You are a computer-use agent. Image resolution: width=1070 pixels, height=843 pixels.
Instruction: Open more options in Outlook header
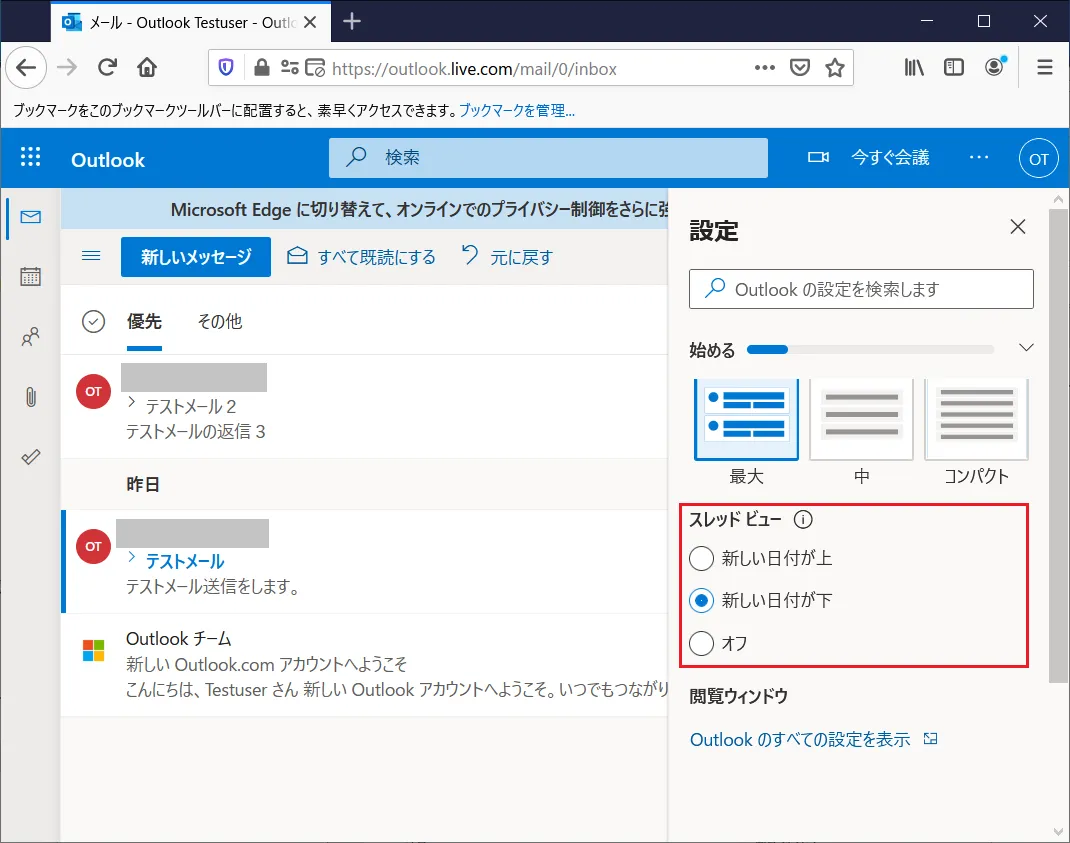[x=979, y=158]
